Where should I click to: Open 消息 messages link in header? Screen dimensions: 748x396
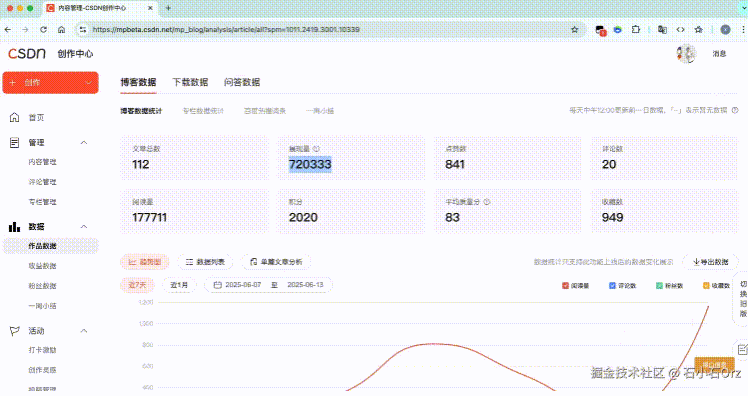tap(719, 54)
